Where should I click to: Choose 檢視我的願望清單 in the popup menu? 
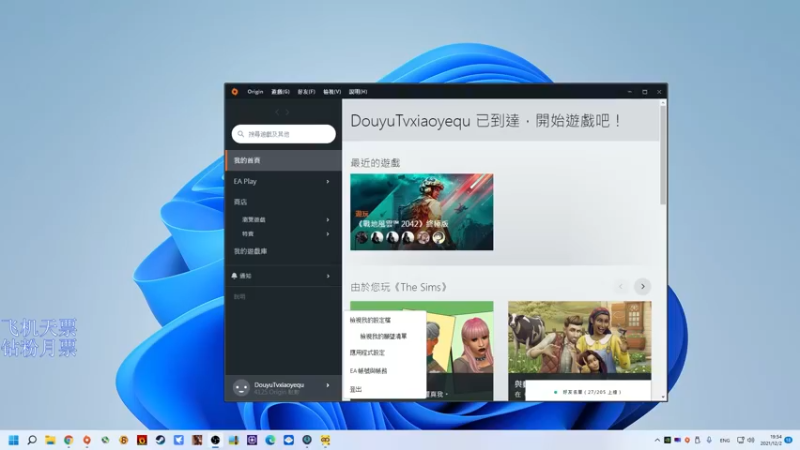(x=383, y=336)
